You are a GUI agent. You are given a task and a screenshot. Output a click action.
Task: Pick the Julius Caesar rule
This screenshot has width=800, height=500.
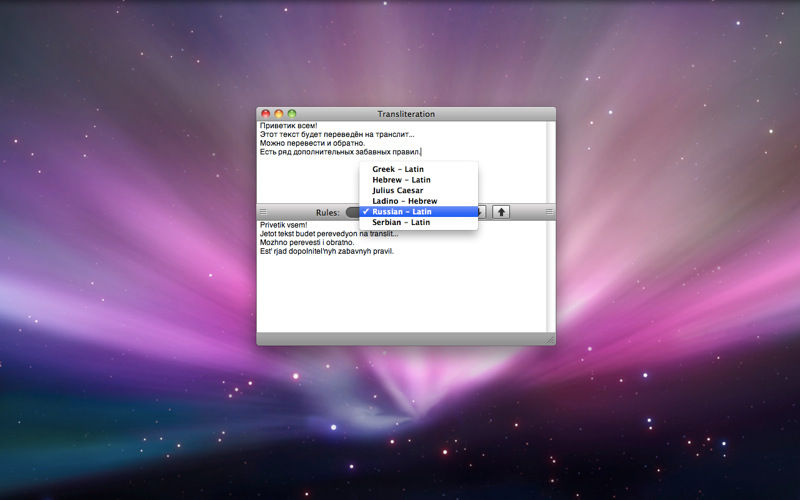[398, 191]
